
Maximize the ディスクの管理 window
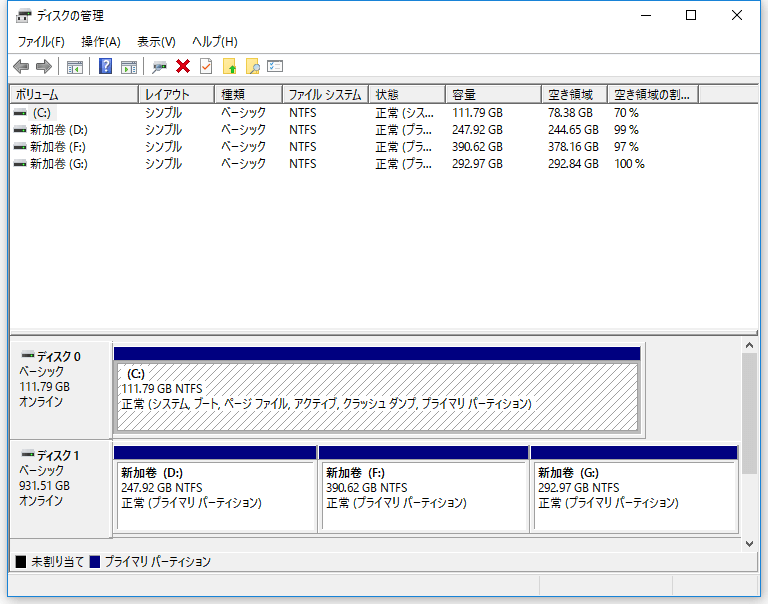(x=691, y=16)
